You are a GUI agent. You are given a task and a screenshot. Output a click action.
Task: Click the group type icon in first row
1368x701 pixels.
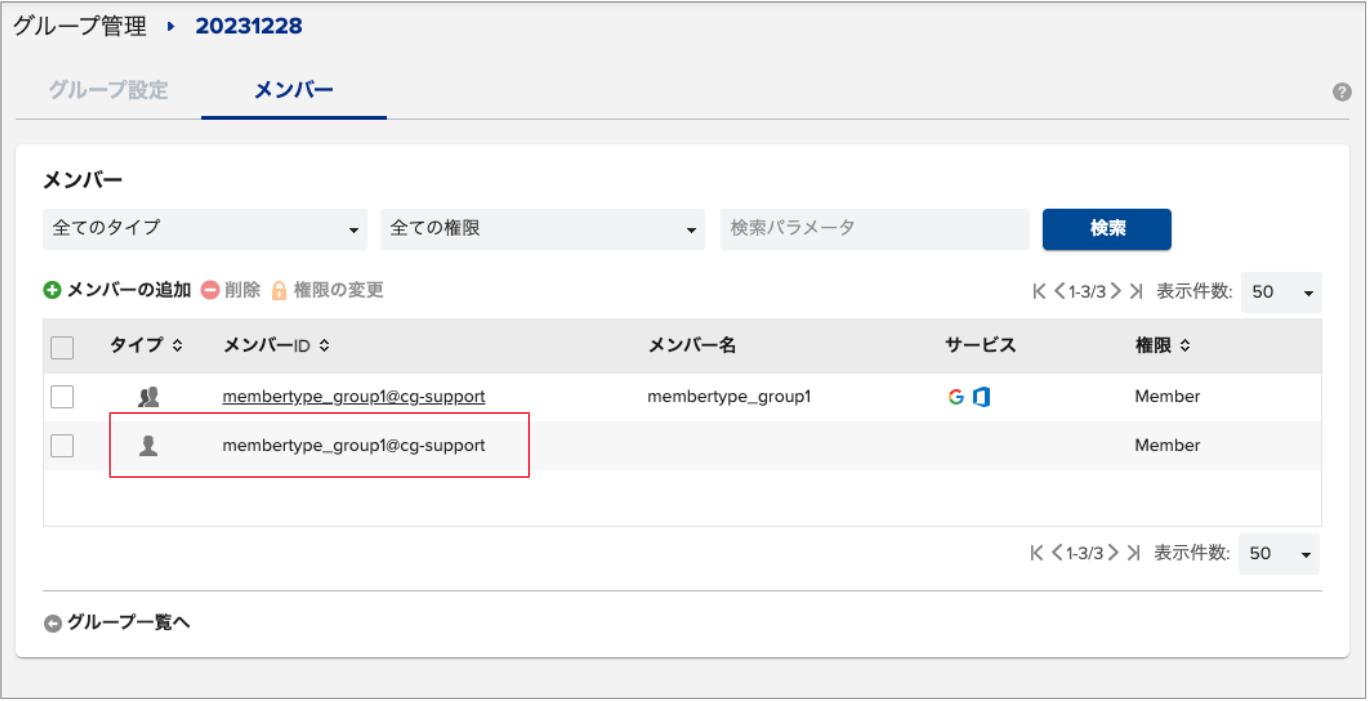148,397
